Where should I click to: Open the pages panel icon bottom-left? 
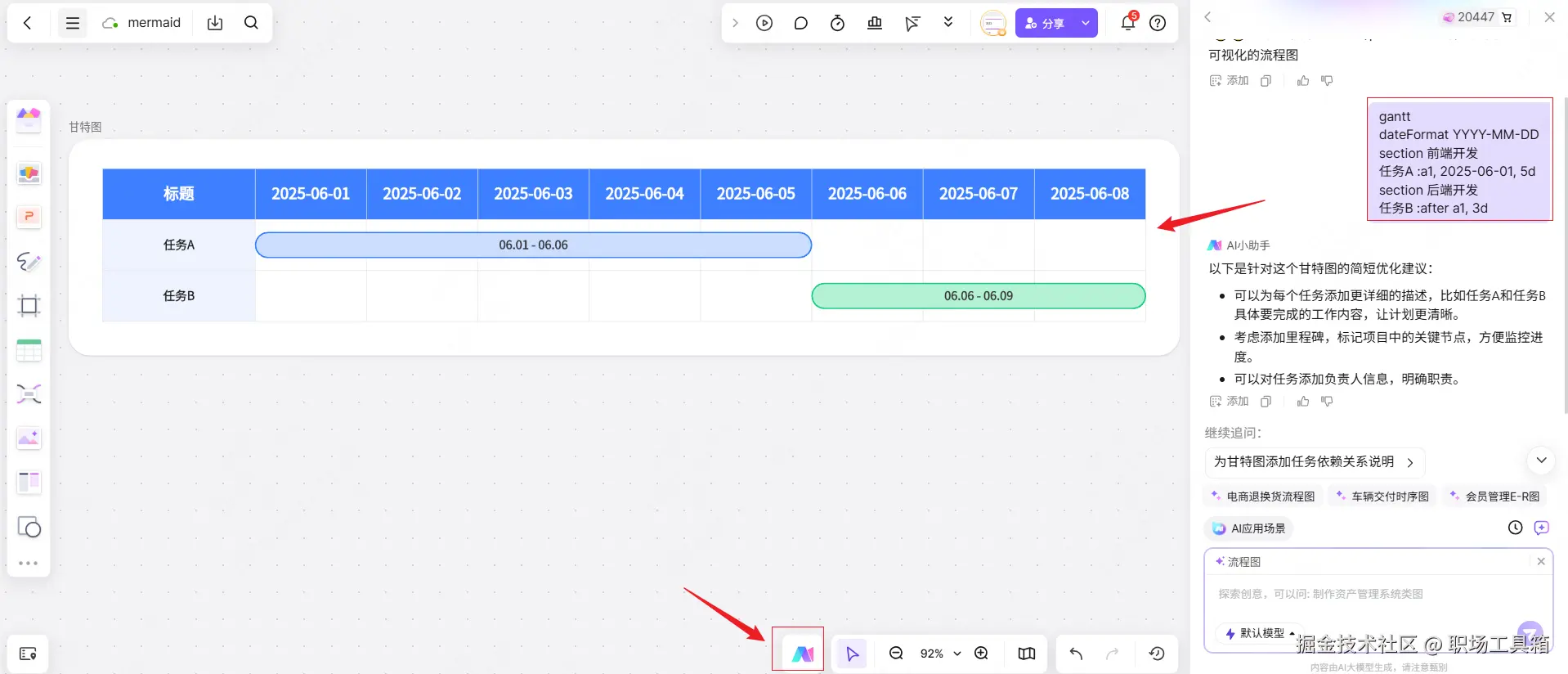click(28, 654)
